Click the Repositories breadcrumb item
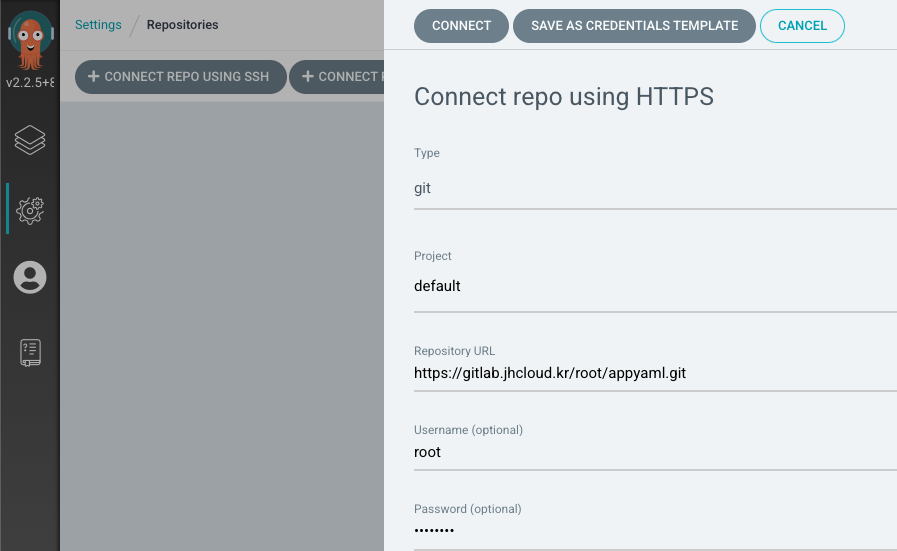Image resolution: width=897 pixels, height=551 pixels. [182, 25]
